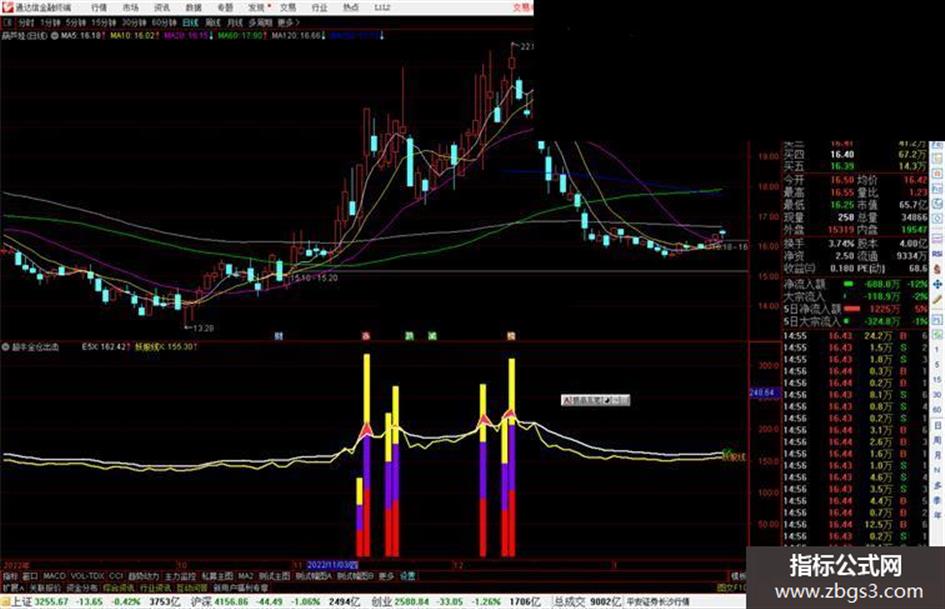Select the 日线 daily period tab

(x=190, y=22)
